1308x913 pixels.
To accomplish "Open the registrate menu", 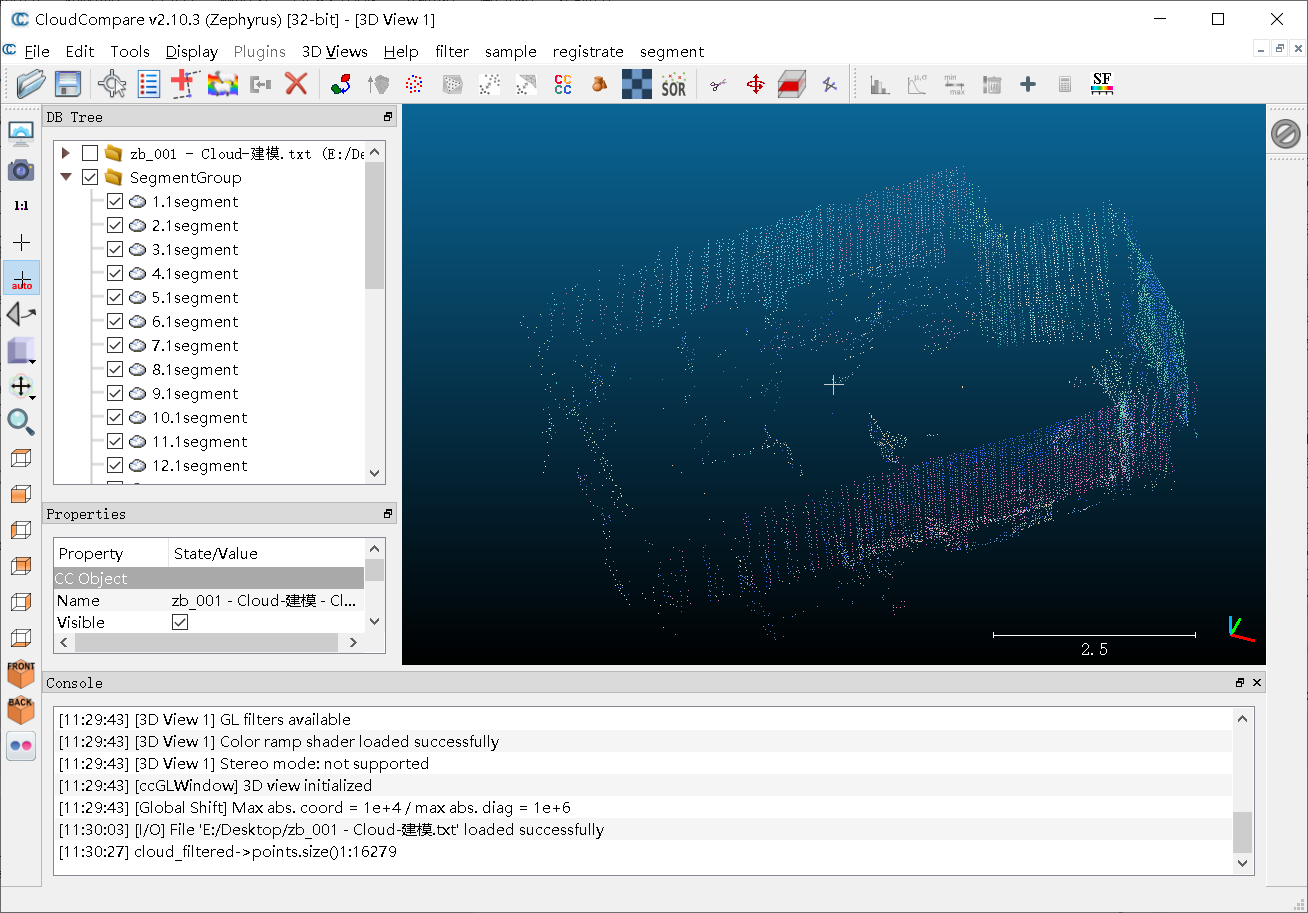I will 587,52.
